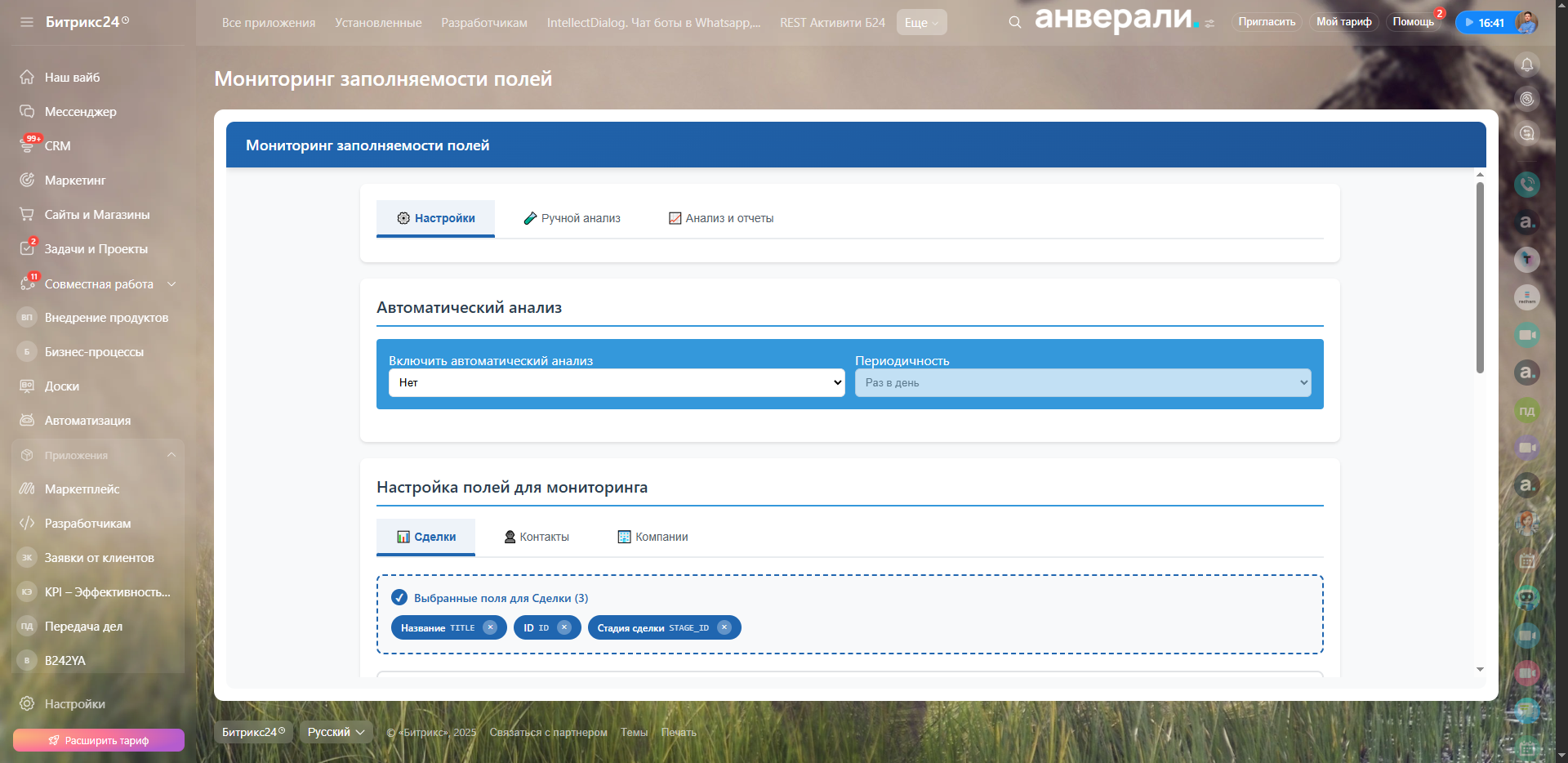This screenshot has height=763, width=1568.
Task: Remove the ID field chip
Action: pyautogui.click(x=564, y=627)
